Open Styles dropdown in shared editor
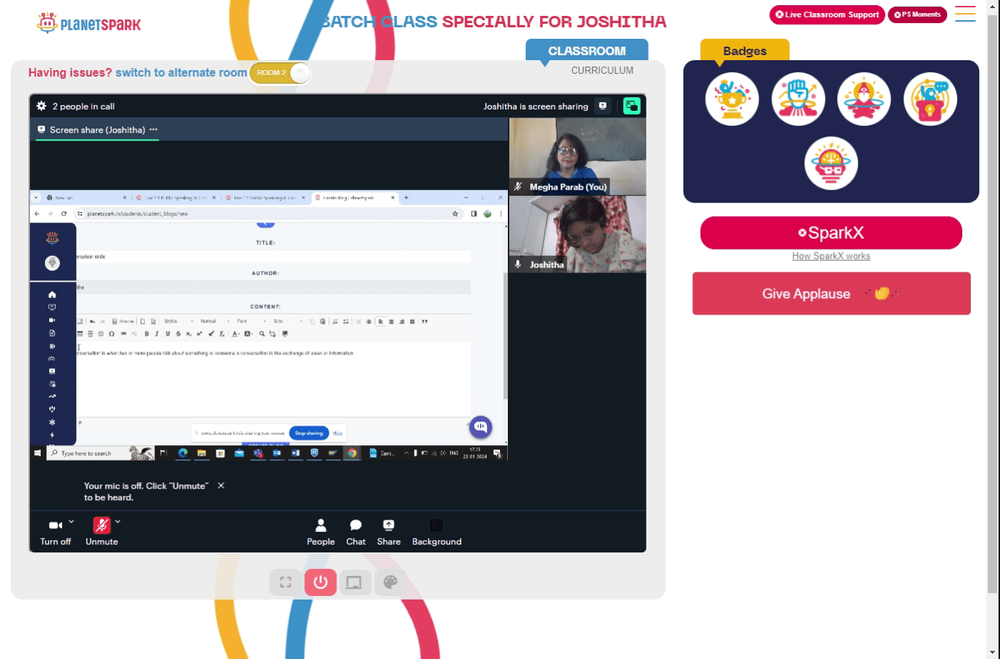Screen dimensions: 1000x659 click(x=177, y=322)
